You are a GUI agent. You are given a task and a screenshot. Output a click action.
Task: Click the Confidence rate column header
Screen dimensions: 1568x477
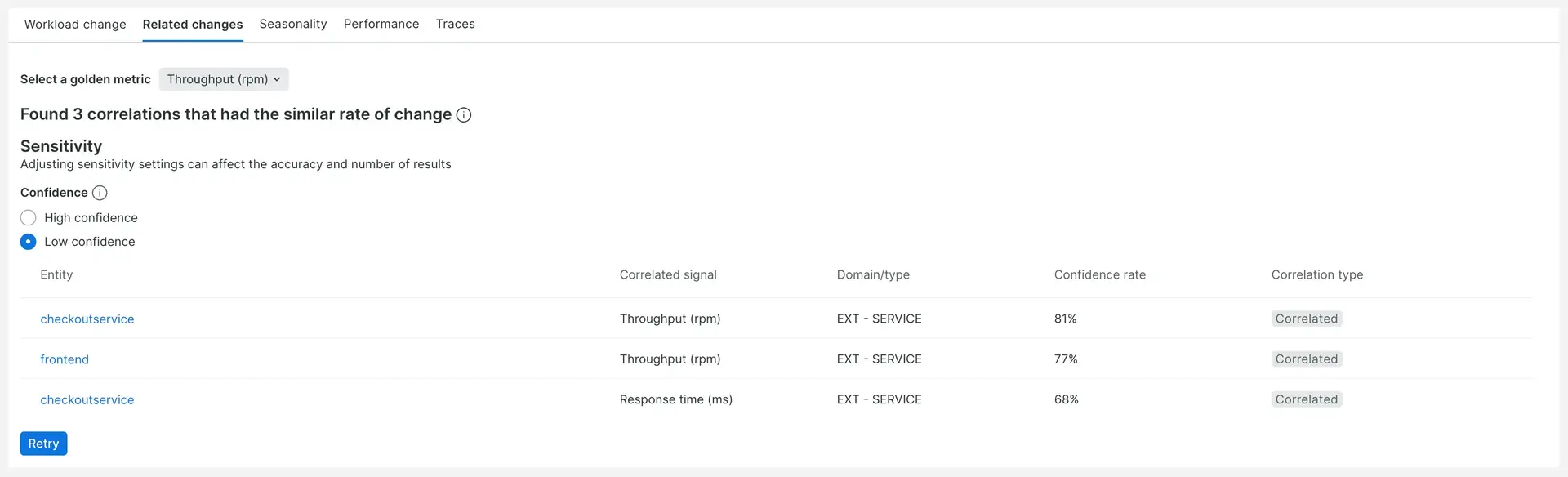click(x=1099, y=275)
